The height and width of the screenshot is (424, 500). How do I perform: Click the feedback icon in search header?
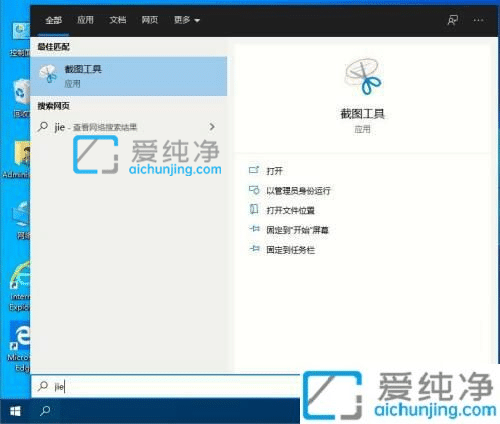452,20
